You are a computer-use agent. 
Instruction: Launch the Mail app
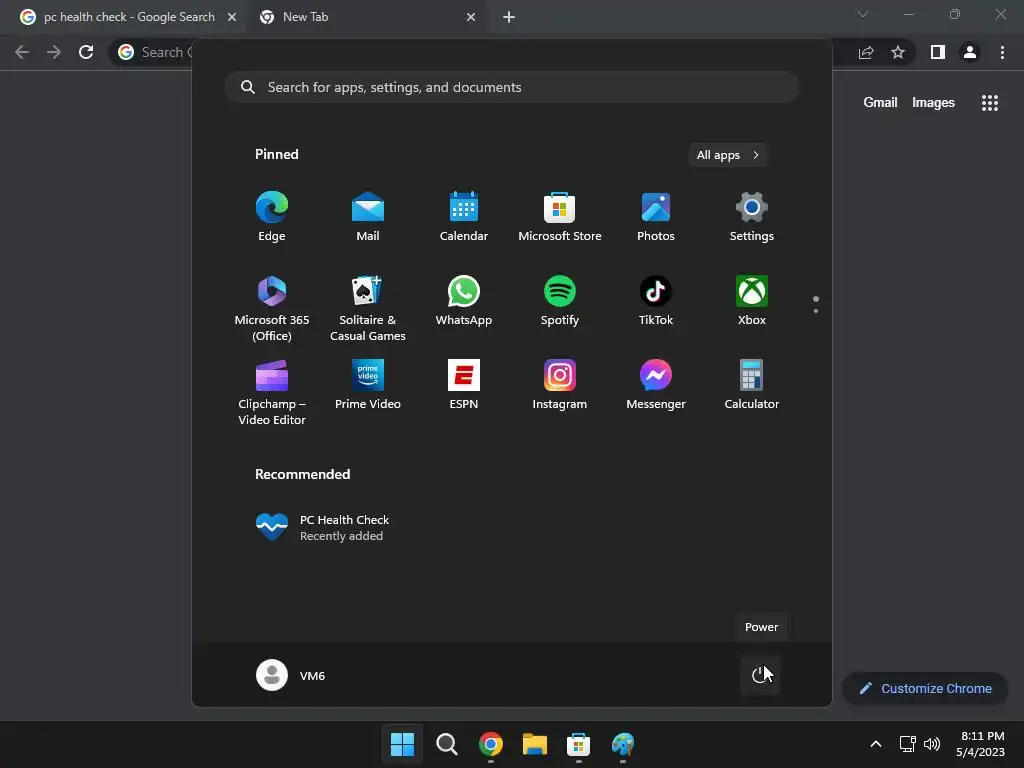click(x=368, y=216)
